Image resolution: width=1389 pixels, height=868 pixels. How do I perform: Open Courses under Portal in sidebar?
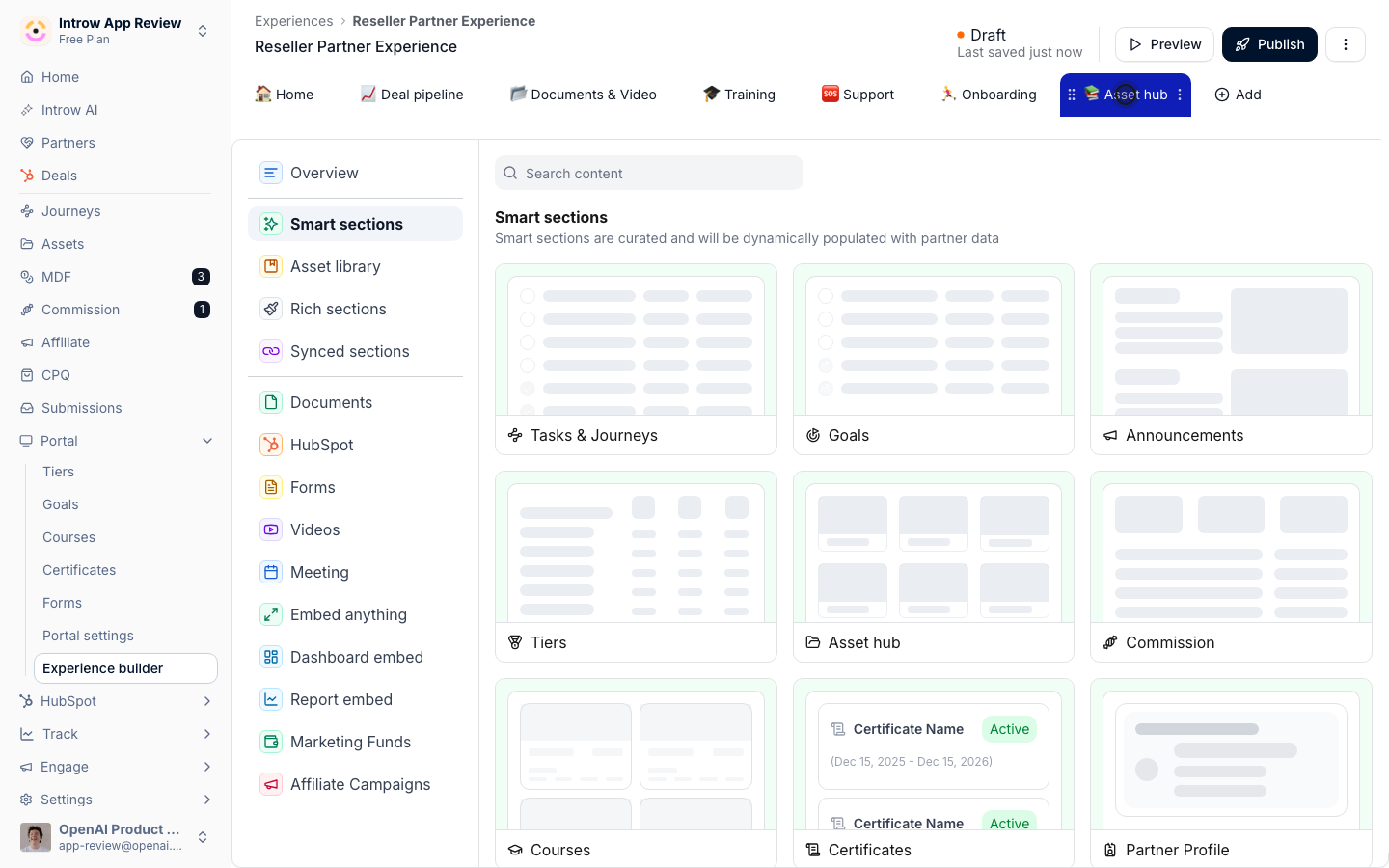coord(68,537)
